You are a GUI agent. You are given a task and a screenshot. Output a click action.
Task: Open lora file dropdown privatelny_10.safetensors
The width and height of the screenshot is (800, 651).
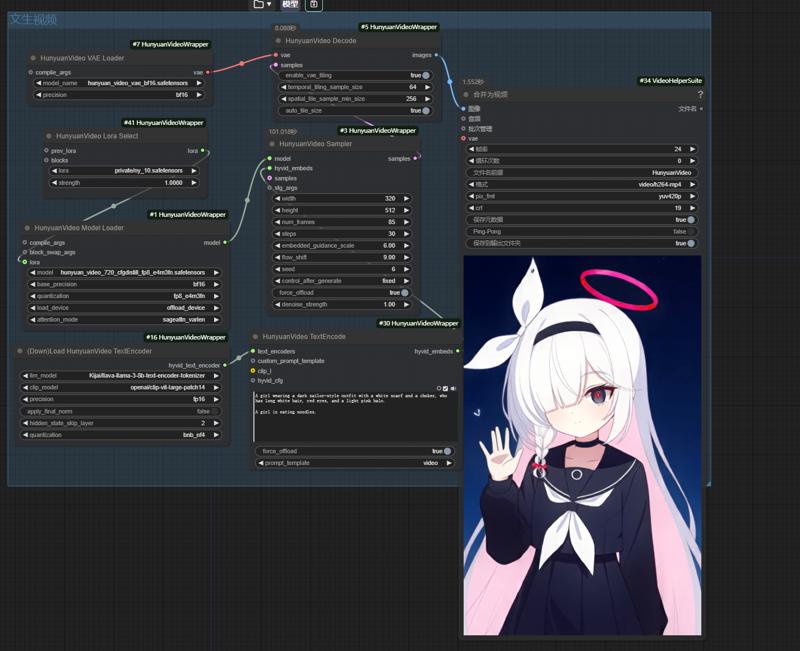[124, 171]
